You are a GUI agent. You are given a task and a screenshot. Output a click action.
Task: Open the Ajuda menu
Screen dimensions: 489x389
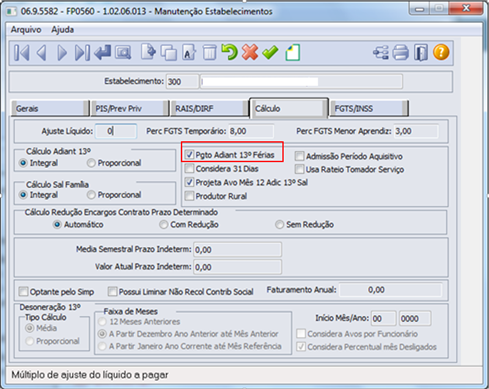pyautogui.click(x=63, y=30)
